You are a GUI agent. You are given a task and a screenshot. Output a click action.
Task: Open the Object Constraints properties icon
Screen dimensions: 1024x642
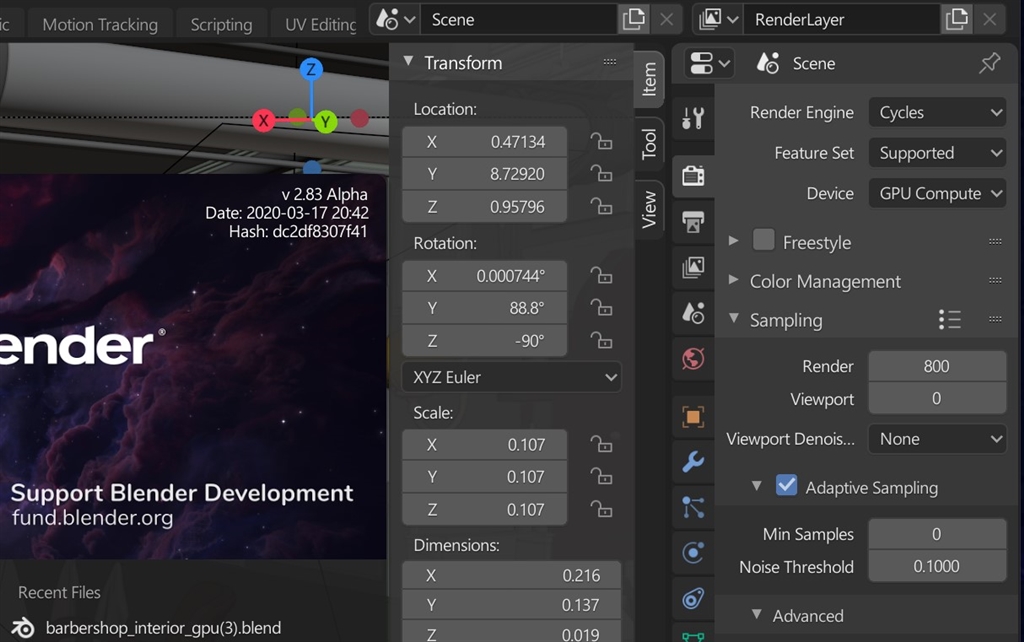[x=693, y=598]
